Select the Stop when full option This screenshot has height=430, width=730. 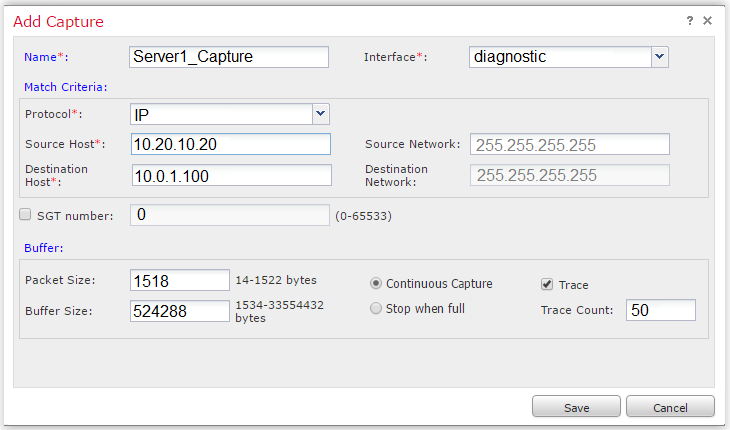coord(376,309)
